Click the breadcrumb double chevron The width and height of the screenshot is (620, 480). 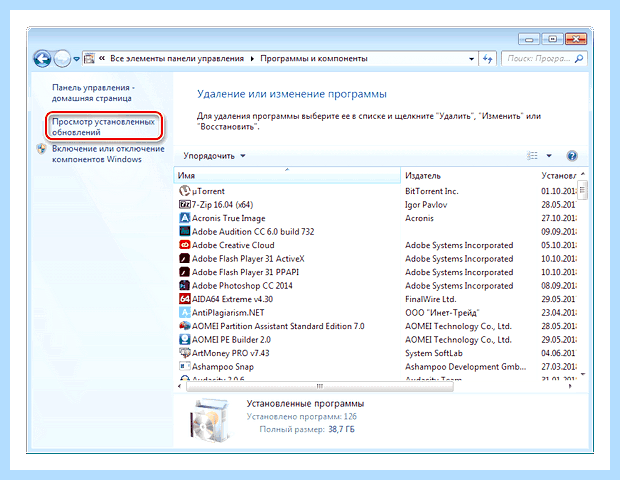(x=102, y=59)
